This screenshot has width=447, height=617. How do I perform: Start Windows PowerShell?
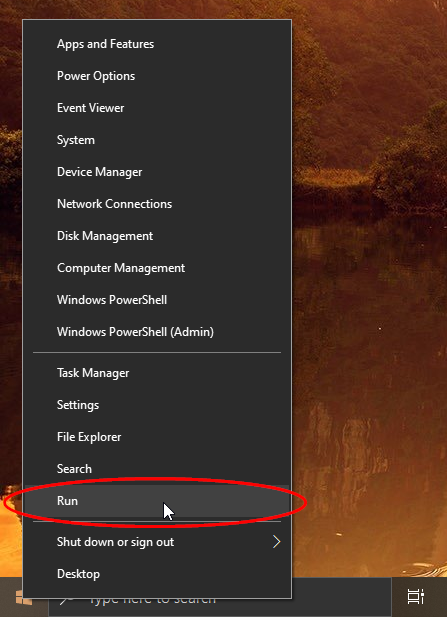tap(157, 300)
